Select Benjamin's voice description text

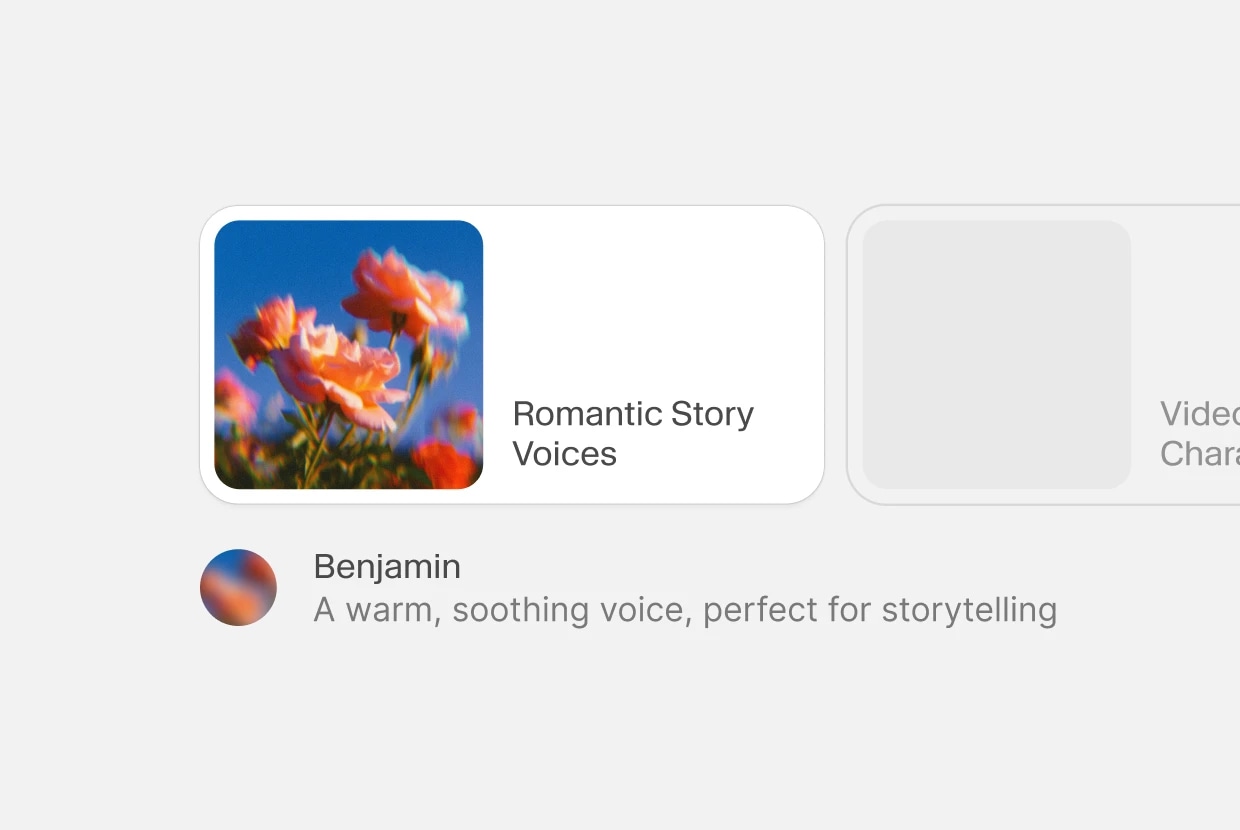pos(685,609)
